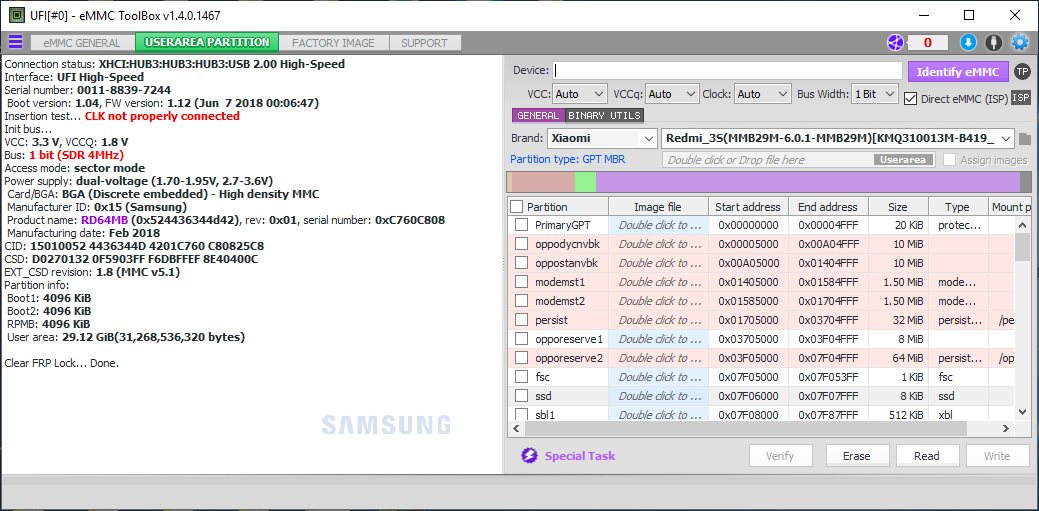
Task: Switch to USERAREA PARTITION tab
Action: tap(207, 42)
